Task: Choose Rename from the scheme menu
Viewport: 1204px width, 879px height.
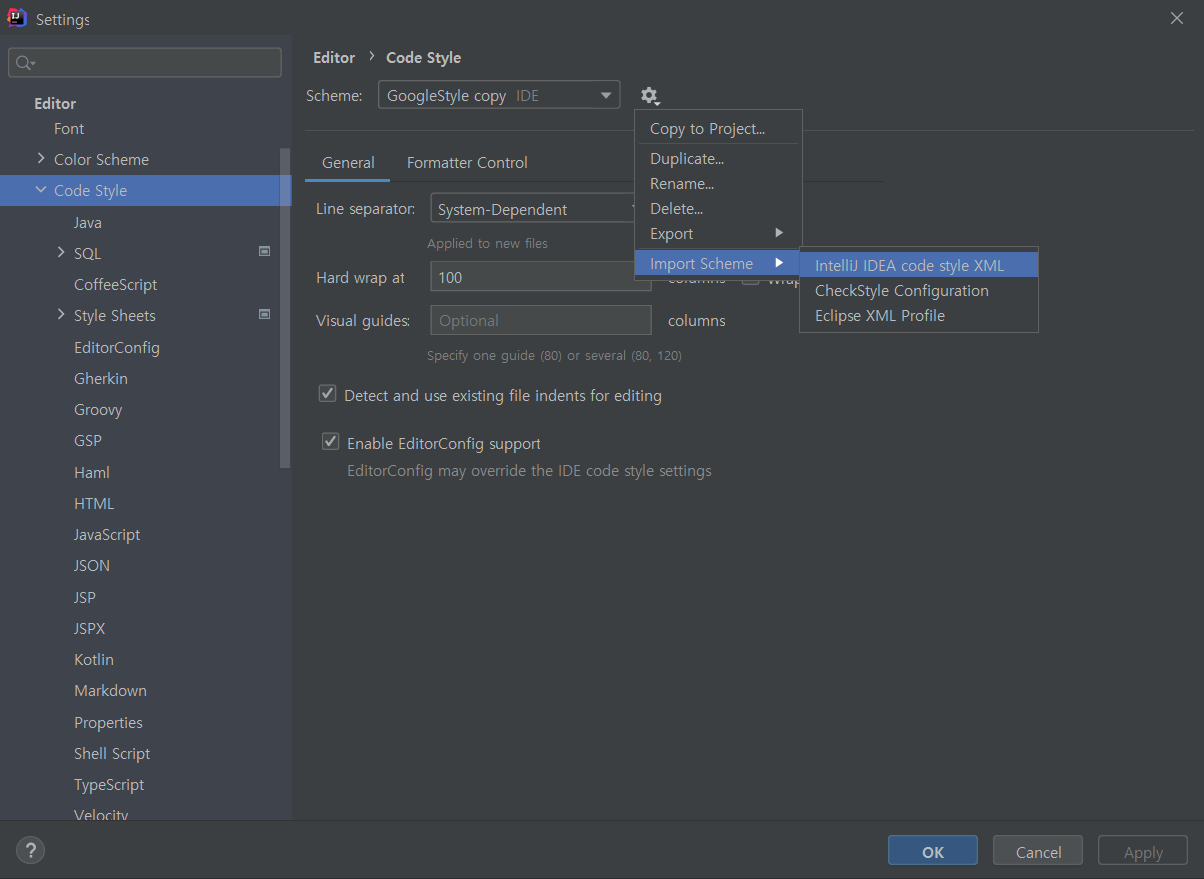Action: [x=718, y=183]
